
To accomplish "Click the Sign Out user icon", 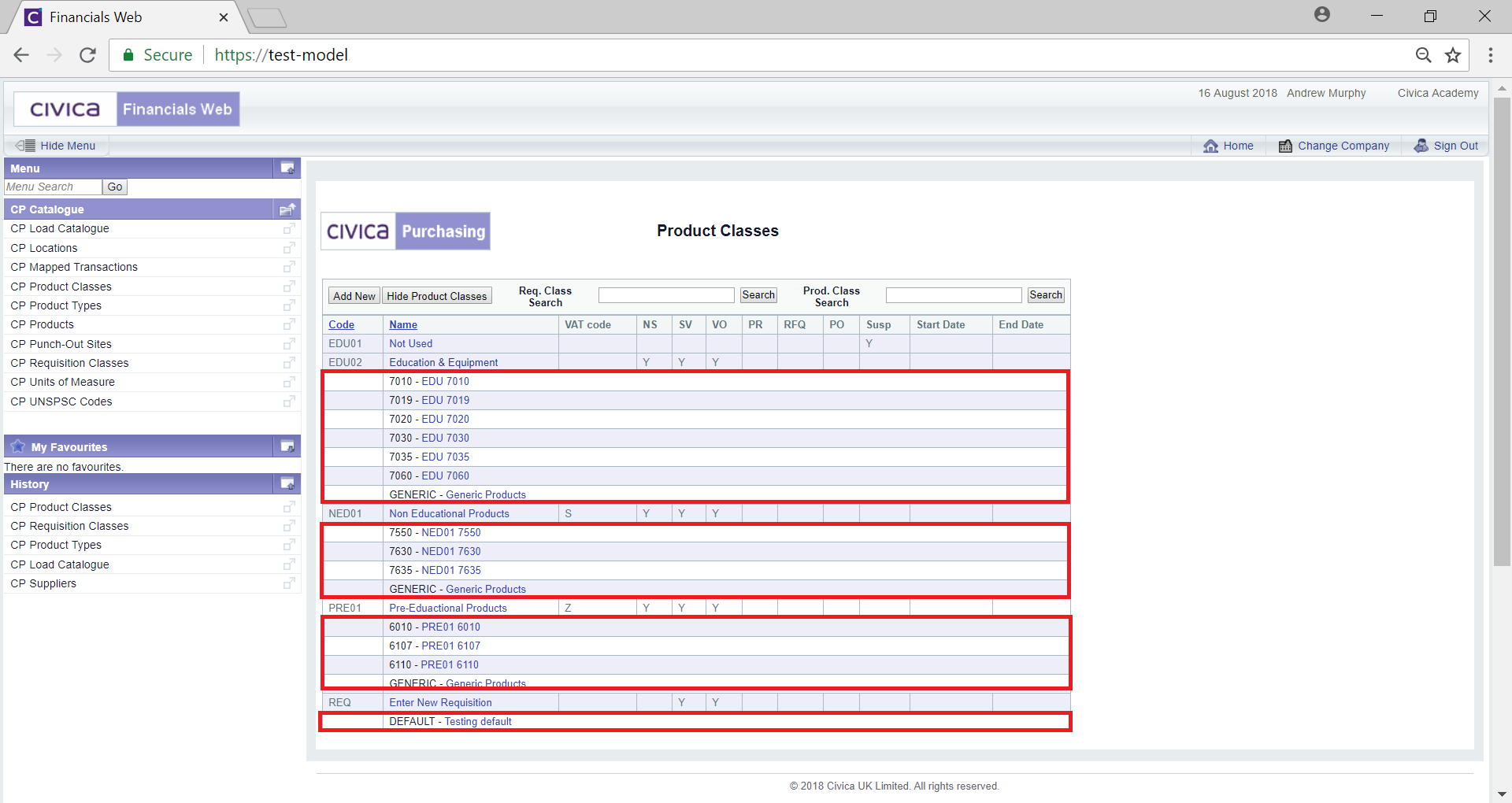I will 1421,146.
